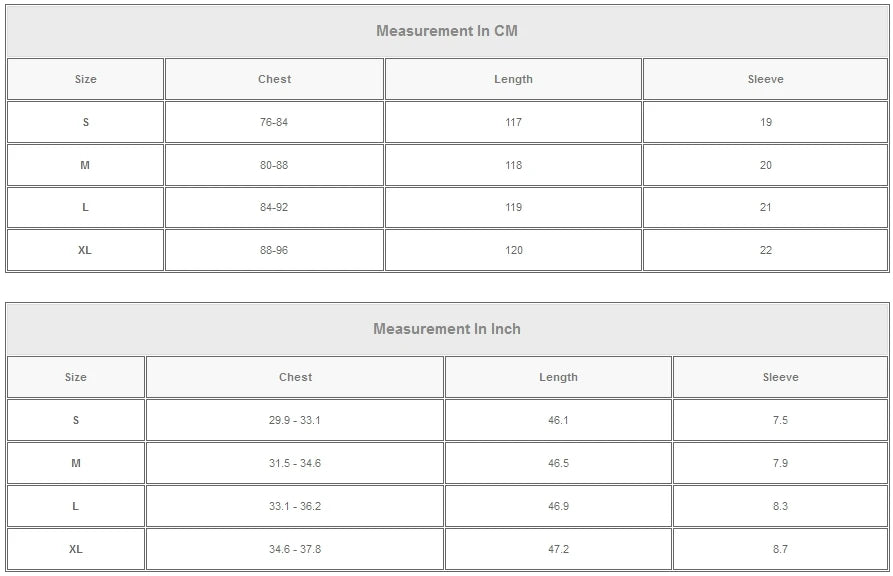Select the chest cell reading 76-84

pos(274,122)
